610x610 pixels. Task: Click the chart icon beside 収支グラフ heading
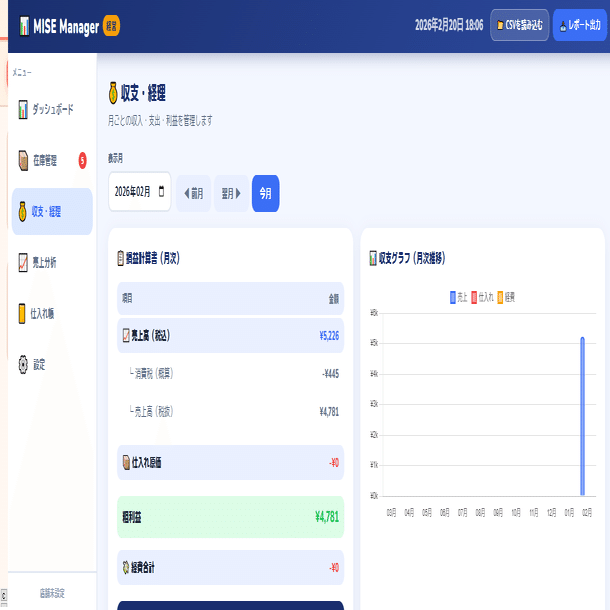[x=373, y=258]
